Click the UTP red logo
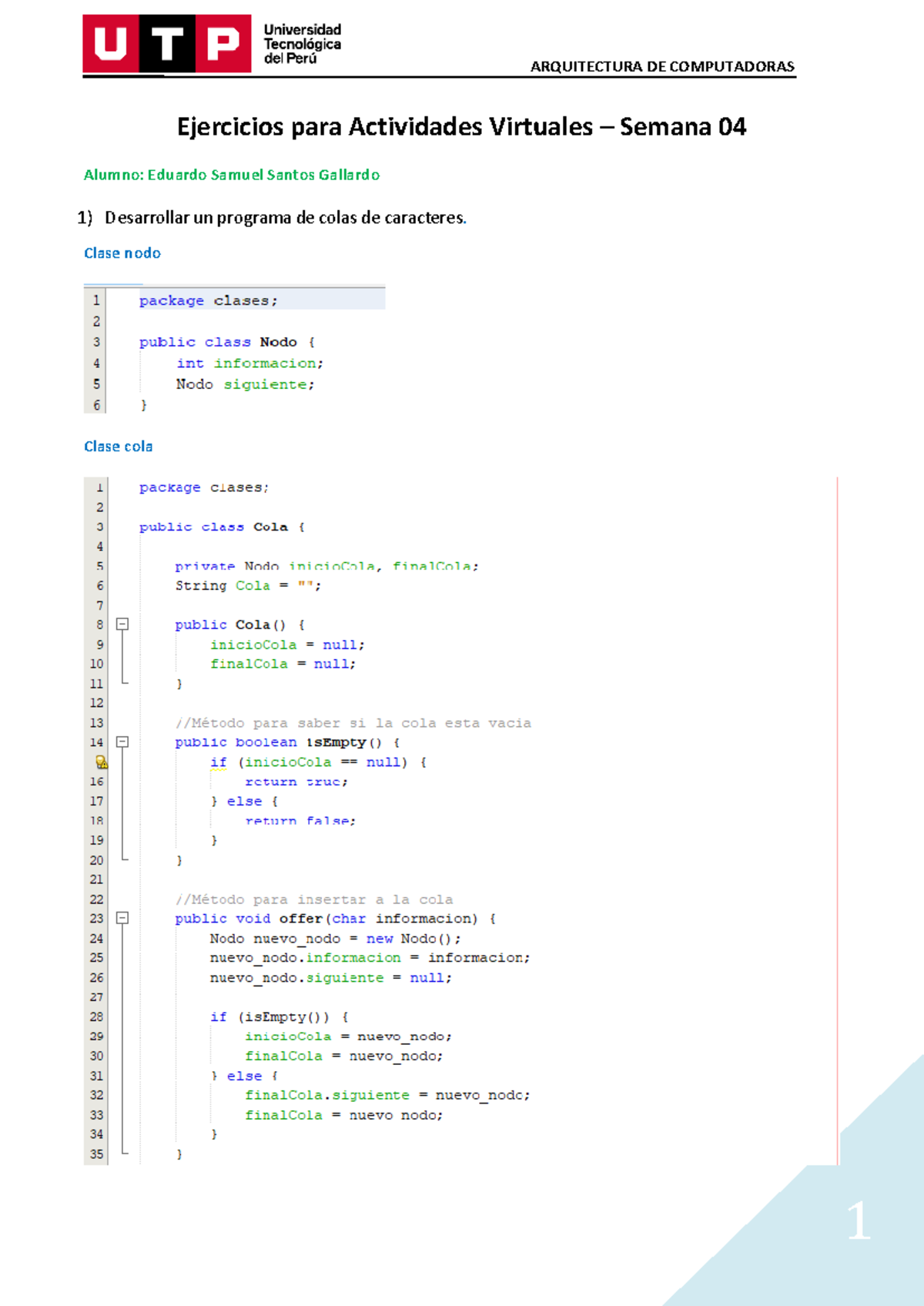Image resolution: width=924 pixels, height=1306 pixels. coord(166,44)
